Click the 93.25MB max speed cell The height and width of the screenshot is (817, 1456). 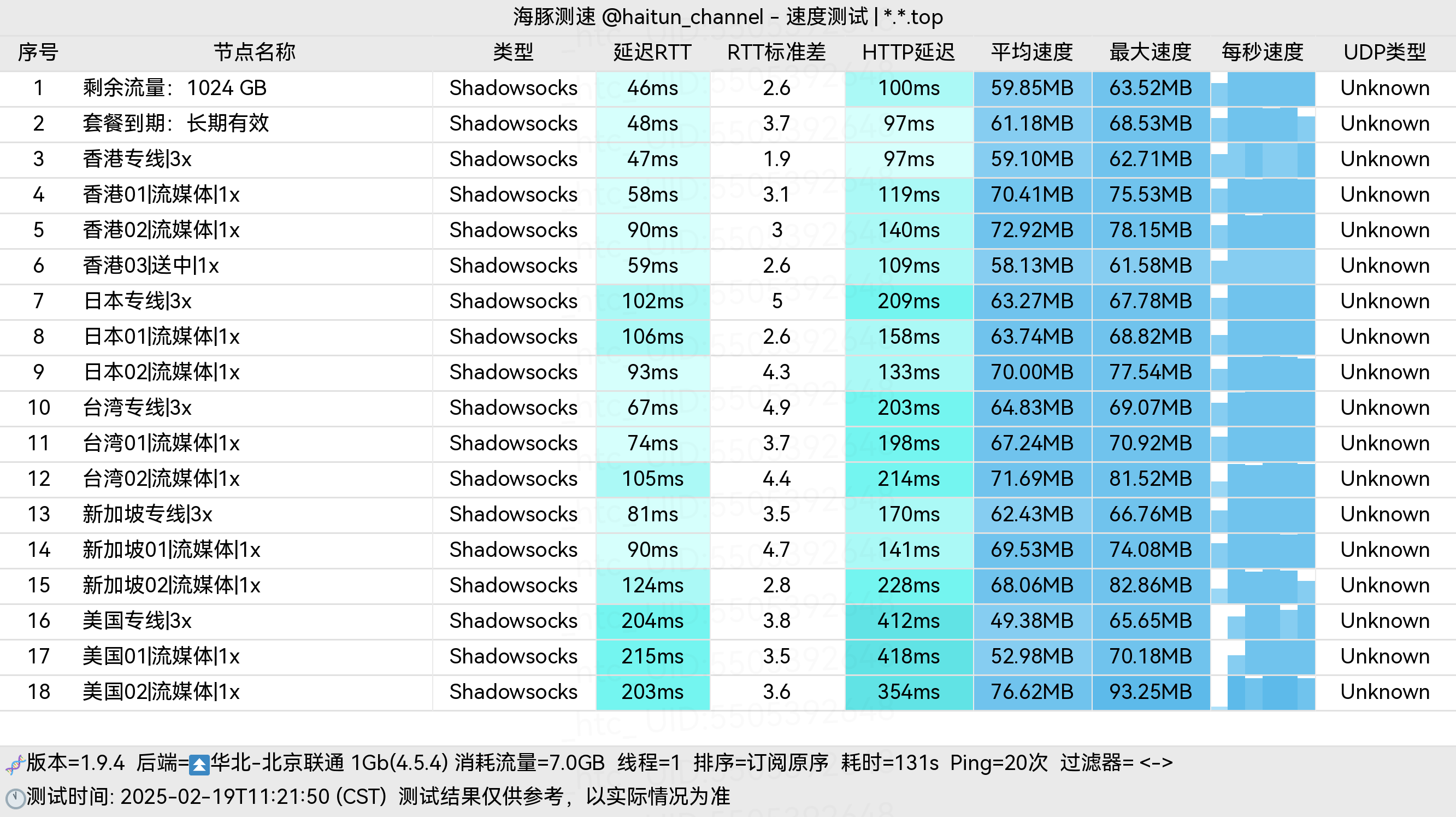pos(1150,691)
